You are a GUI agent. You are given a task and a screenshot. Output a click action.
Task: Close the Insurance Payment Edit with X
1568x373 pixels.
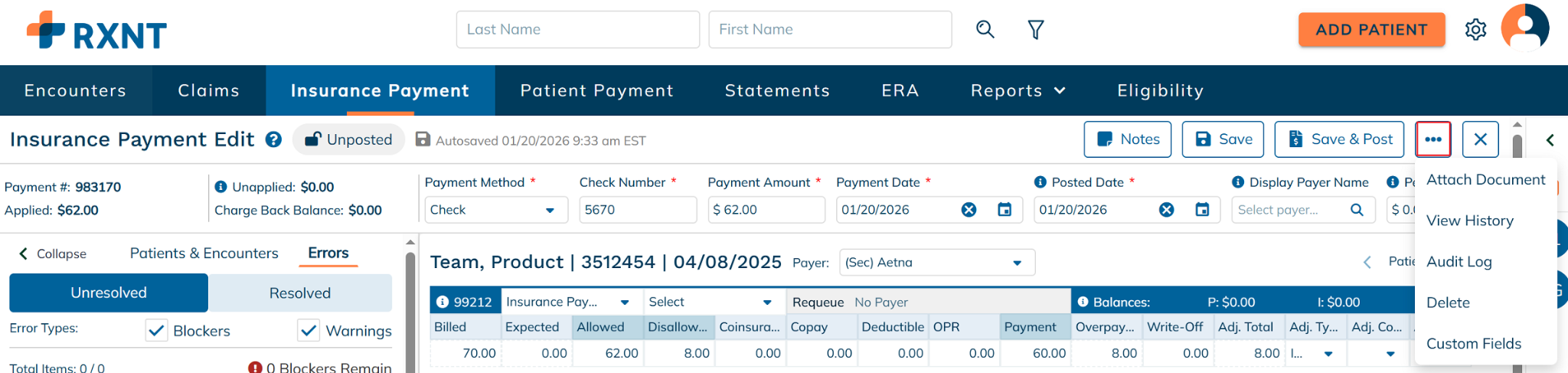tap(1480, 139)
